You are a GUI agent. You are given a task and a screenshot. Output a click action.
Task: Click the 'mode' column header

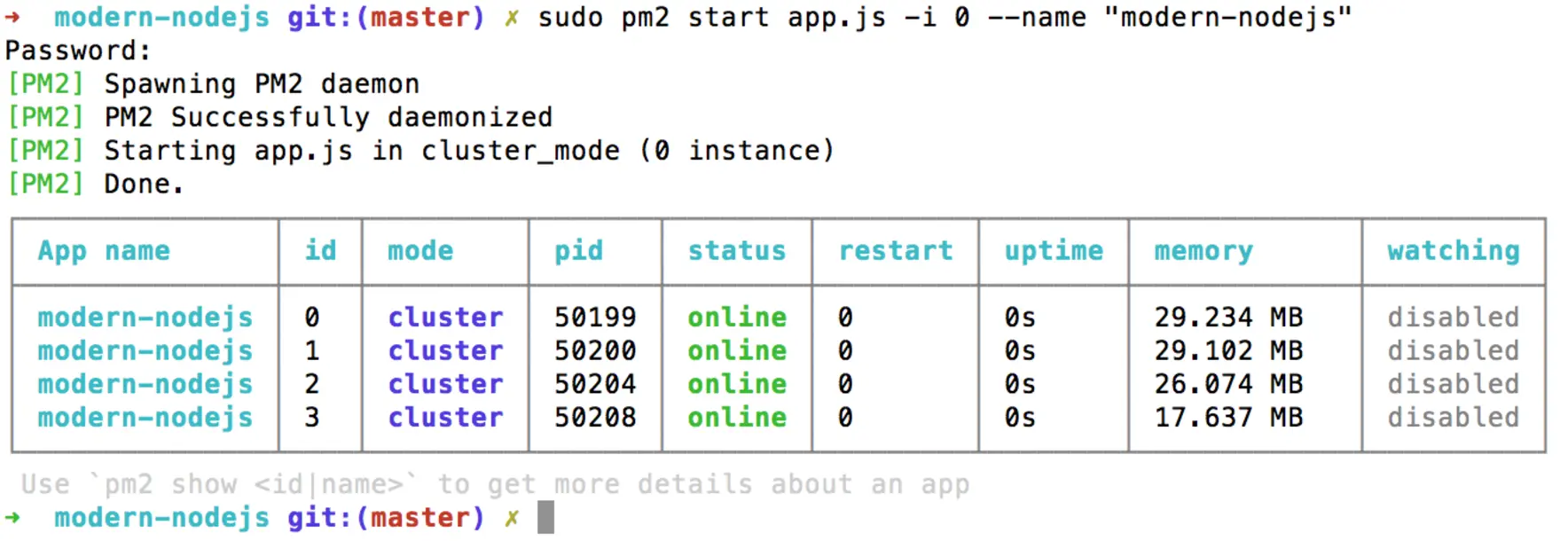(420, 251)
